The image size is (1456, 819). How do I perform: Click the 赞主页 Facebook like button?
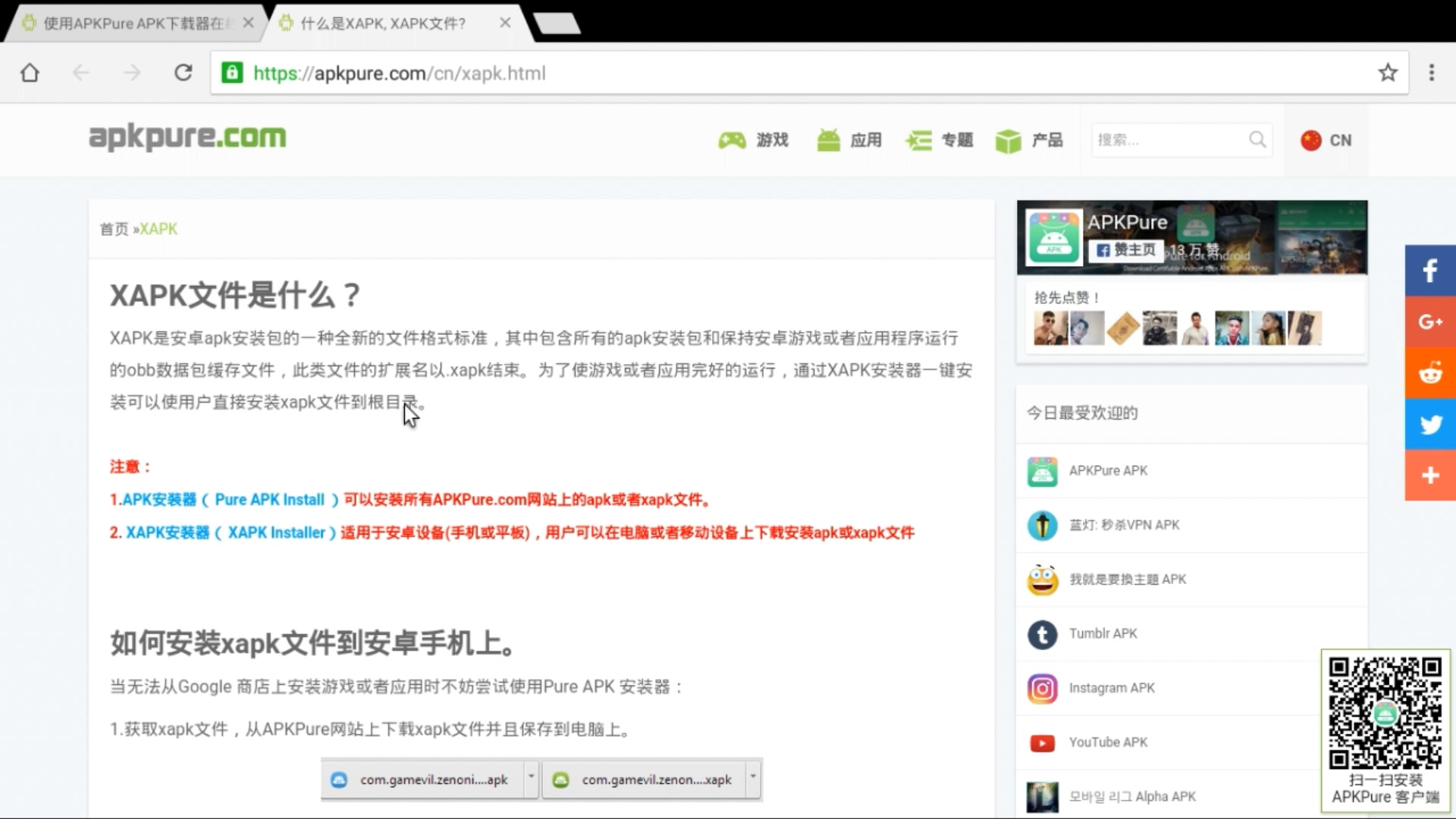[1126, 250]
